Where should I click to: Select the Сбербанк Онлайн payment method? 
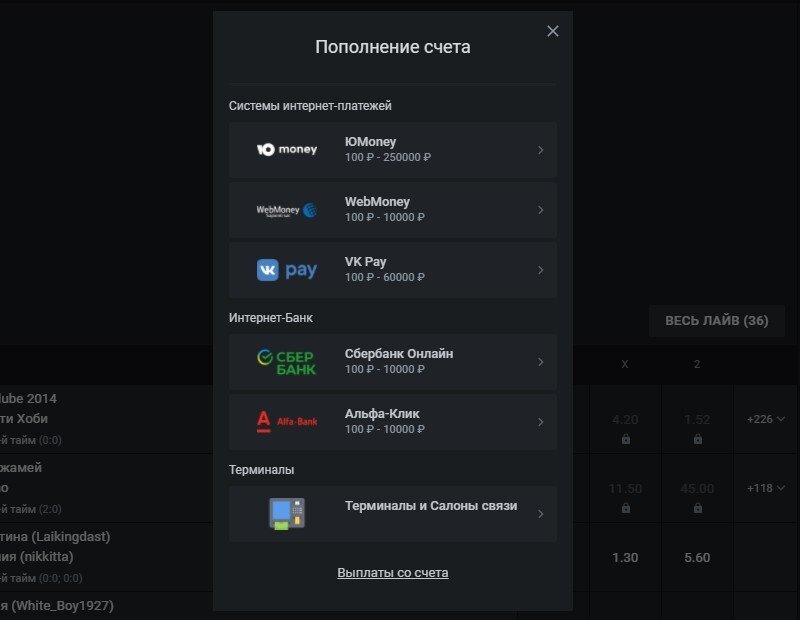point(392,362)
